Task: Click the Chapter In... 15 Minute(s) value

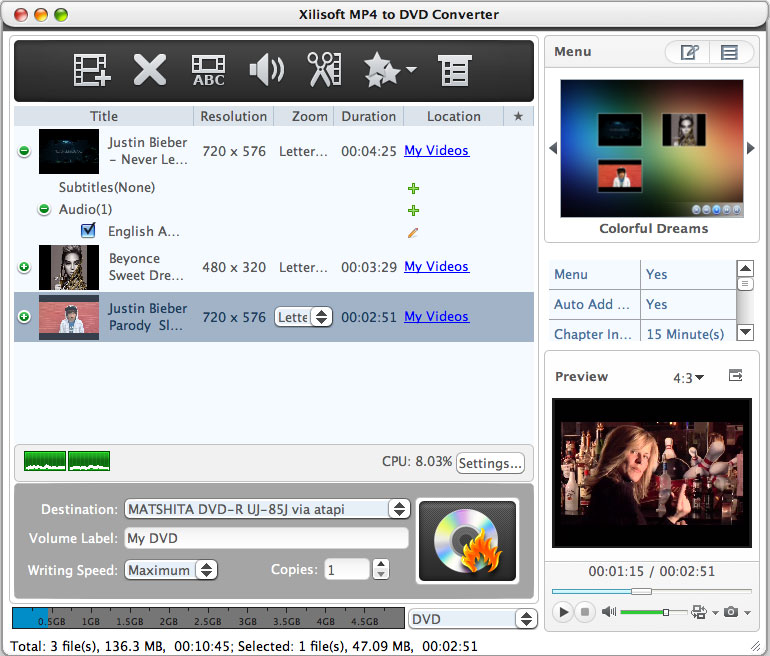Action: [x=688, y=333]
